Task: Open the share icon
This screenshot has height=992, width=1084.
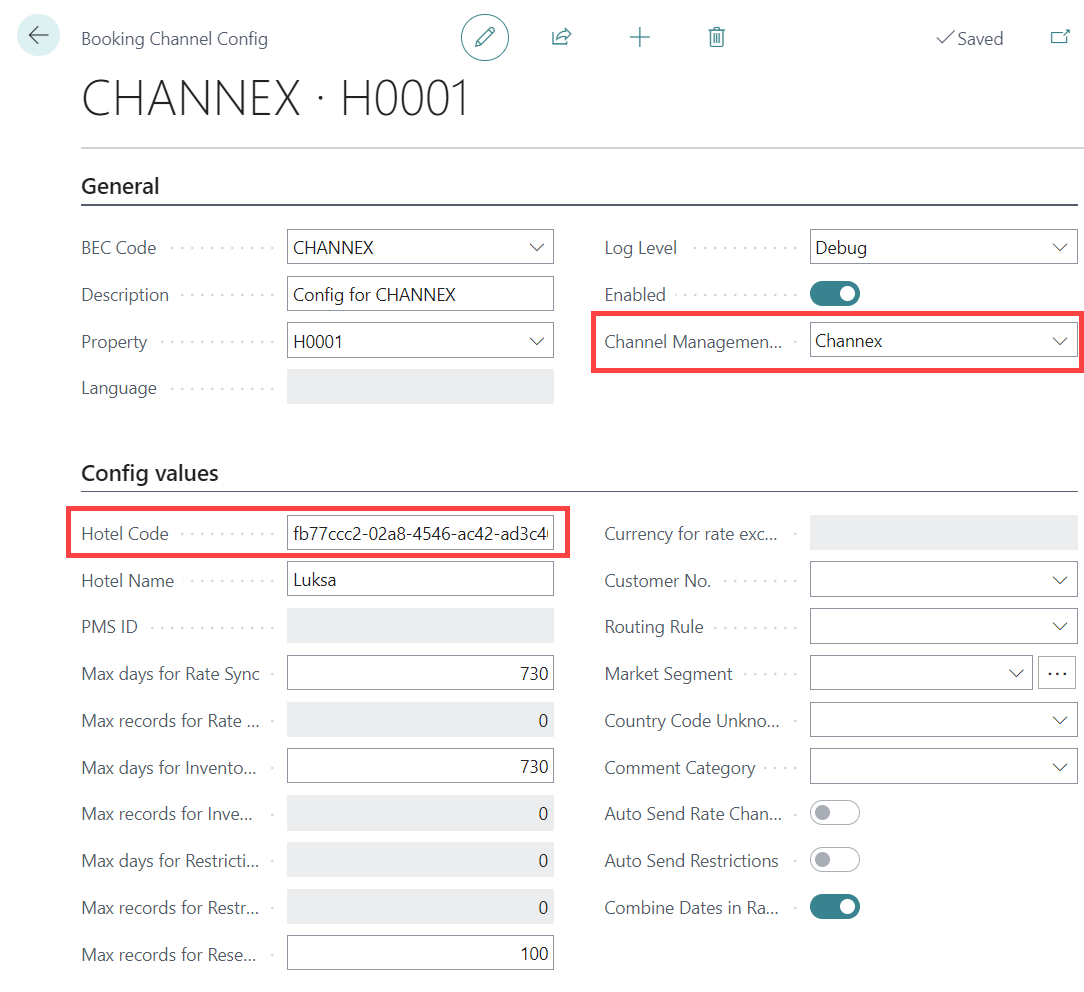Action: tap(561, 37)
